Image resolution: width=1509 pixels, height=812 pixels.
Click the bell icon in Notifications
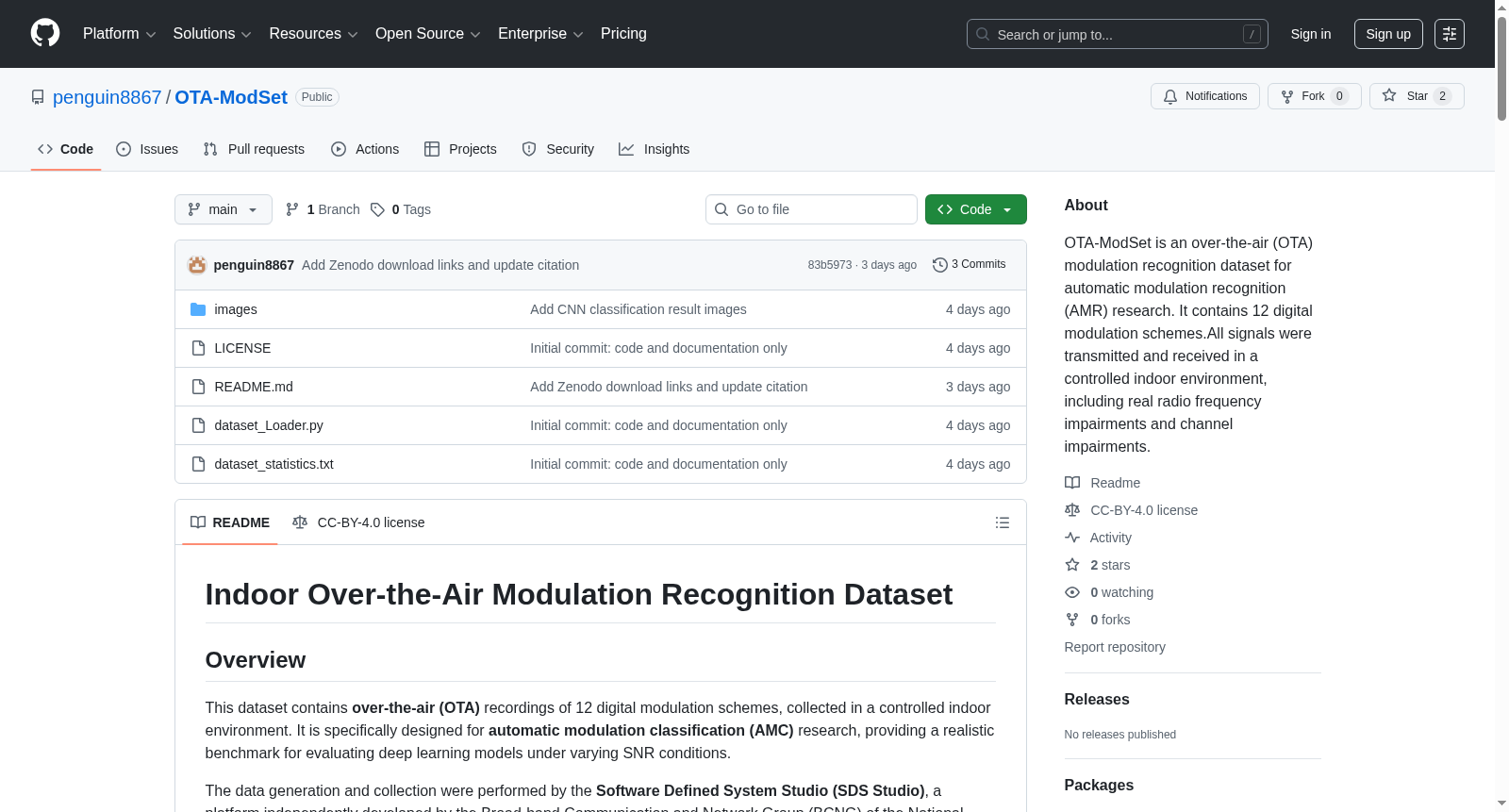point(1170,96)
